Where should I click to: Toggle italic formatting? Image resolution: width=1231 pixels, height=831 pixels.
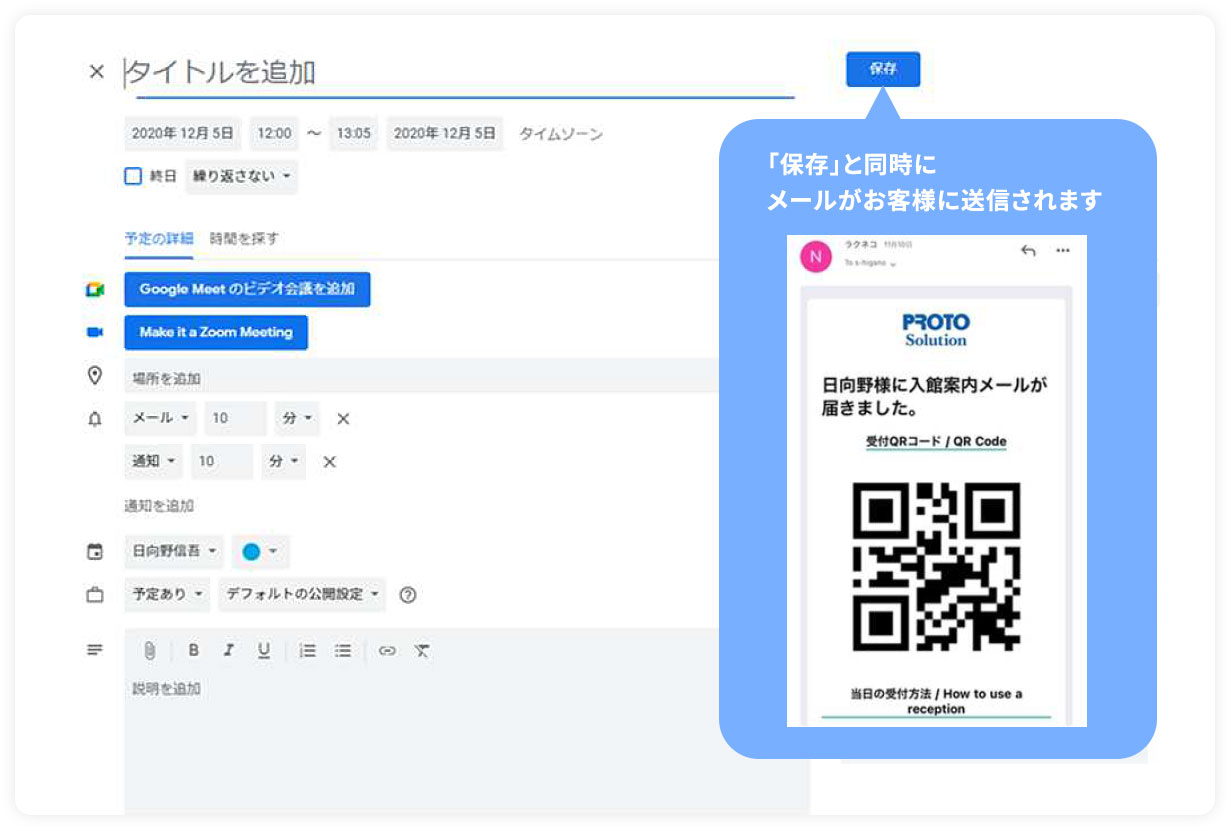pos(228,650)
